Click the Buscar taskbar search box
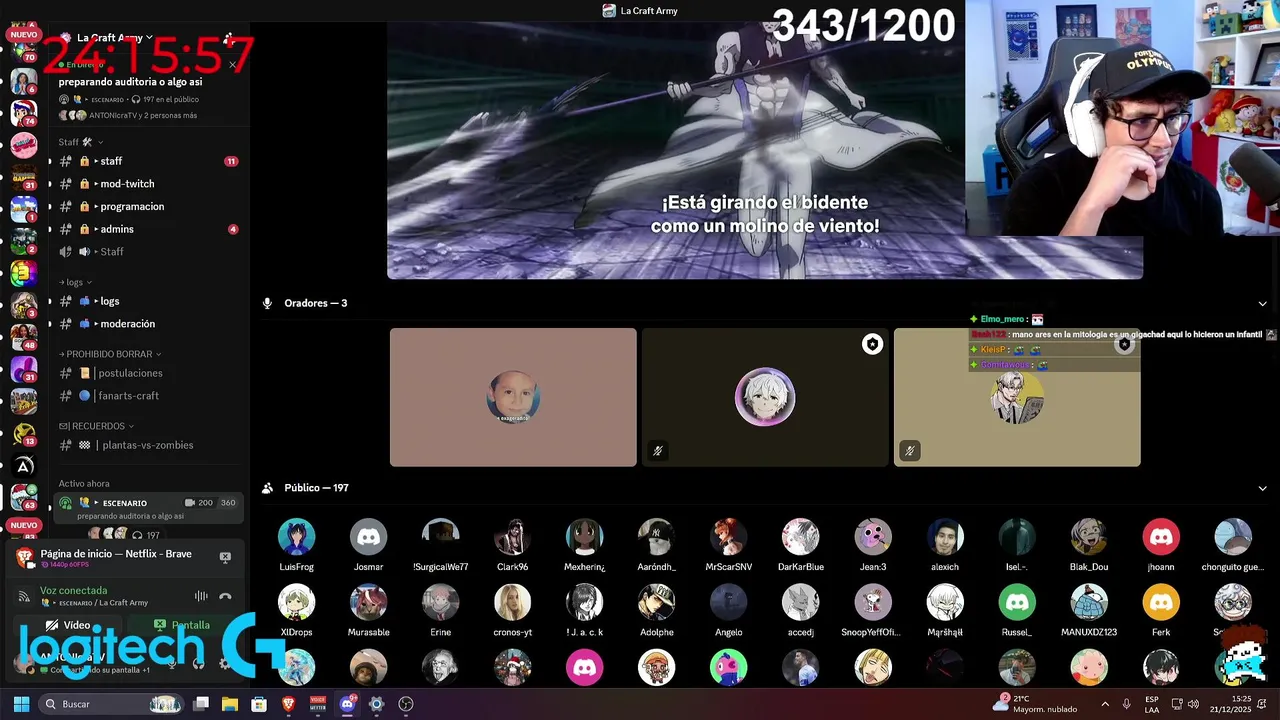Viewport: 1280px width, 720px height. (x=111, y=704)
